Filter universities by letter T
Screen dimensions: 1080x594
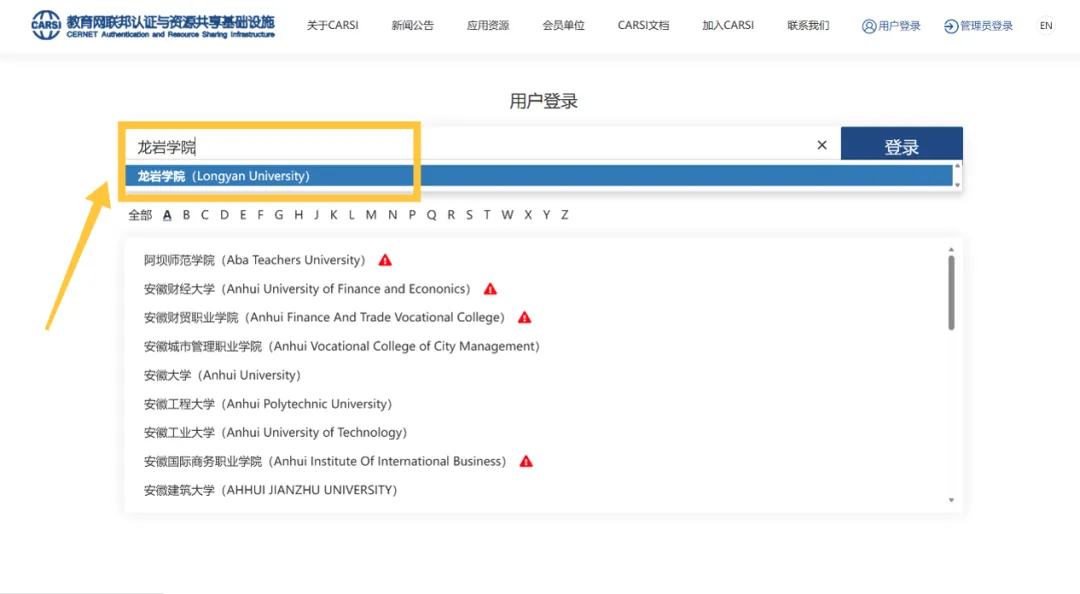coord(487,215)
